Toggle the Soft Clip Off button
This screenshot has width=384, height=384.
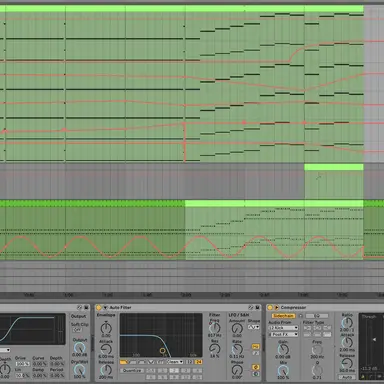point(77,330)
